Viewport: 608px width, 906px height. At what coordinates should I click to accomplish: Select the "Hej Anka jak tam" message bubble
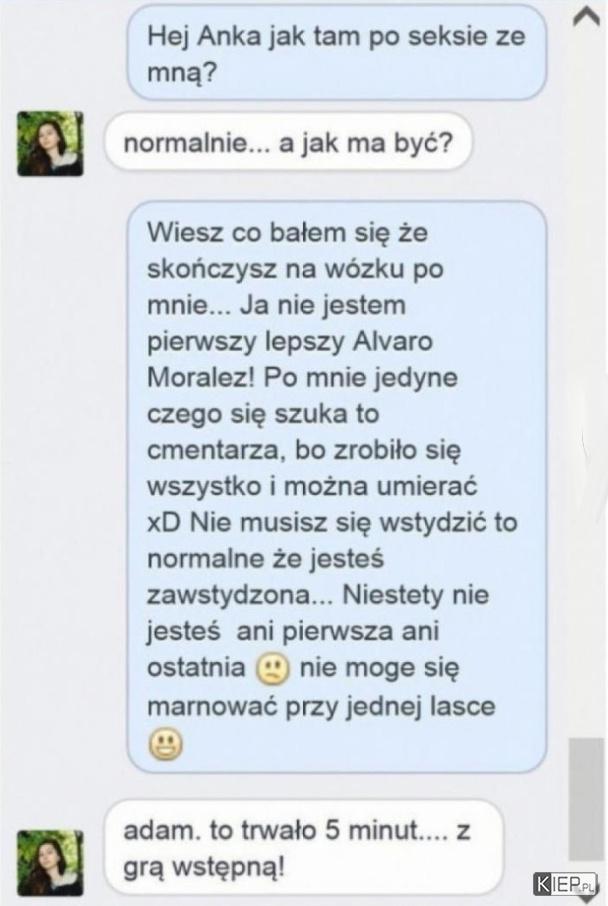pos(337,53)
